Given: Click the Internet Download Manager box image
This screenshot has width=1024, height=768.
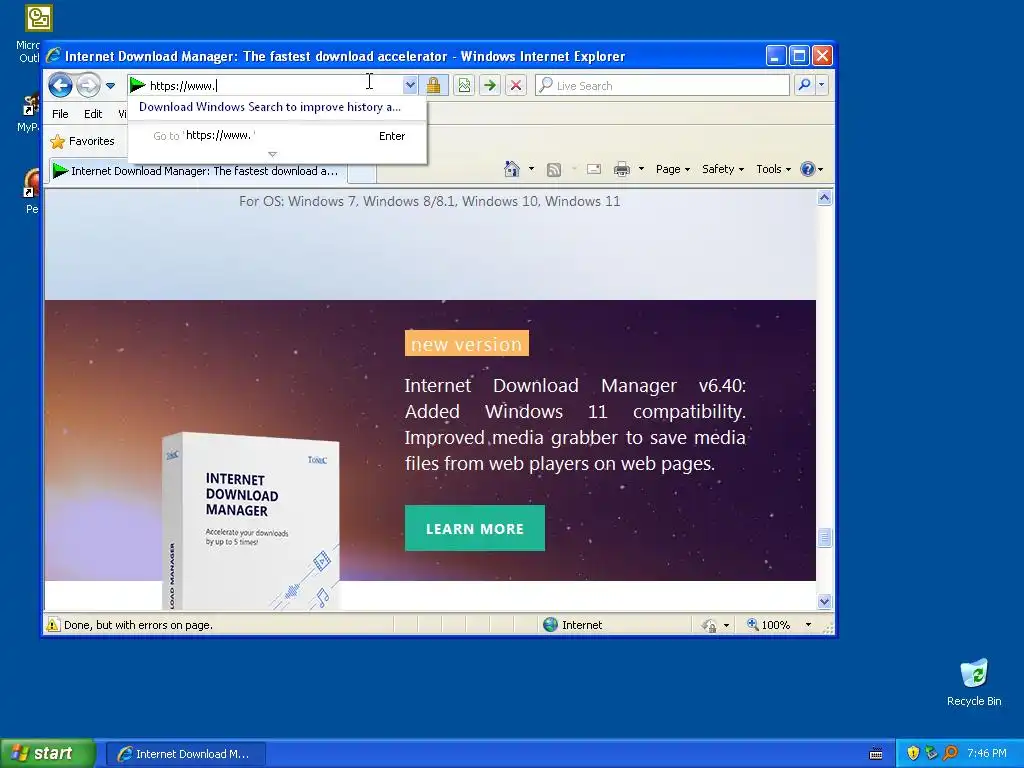Looking at the screenshot, I should coord(251,521).
